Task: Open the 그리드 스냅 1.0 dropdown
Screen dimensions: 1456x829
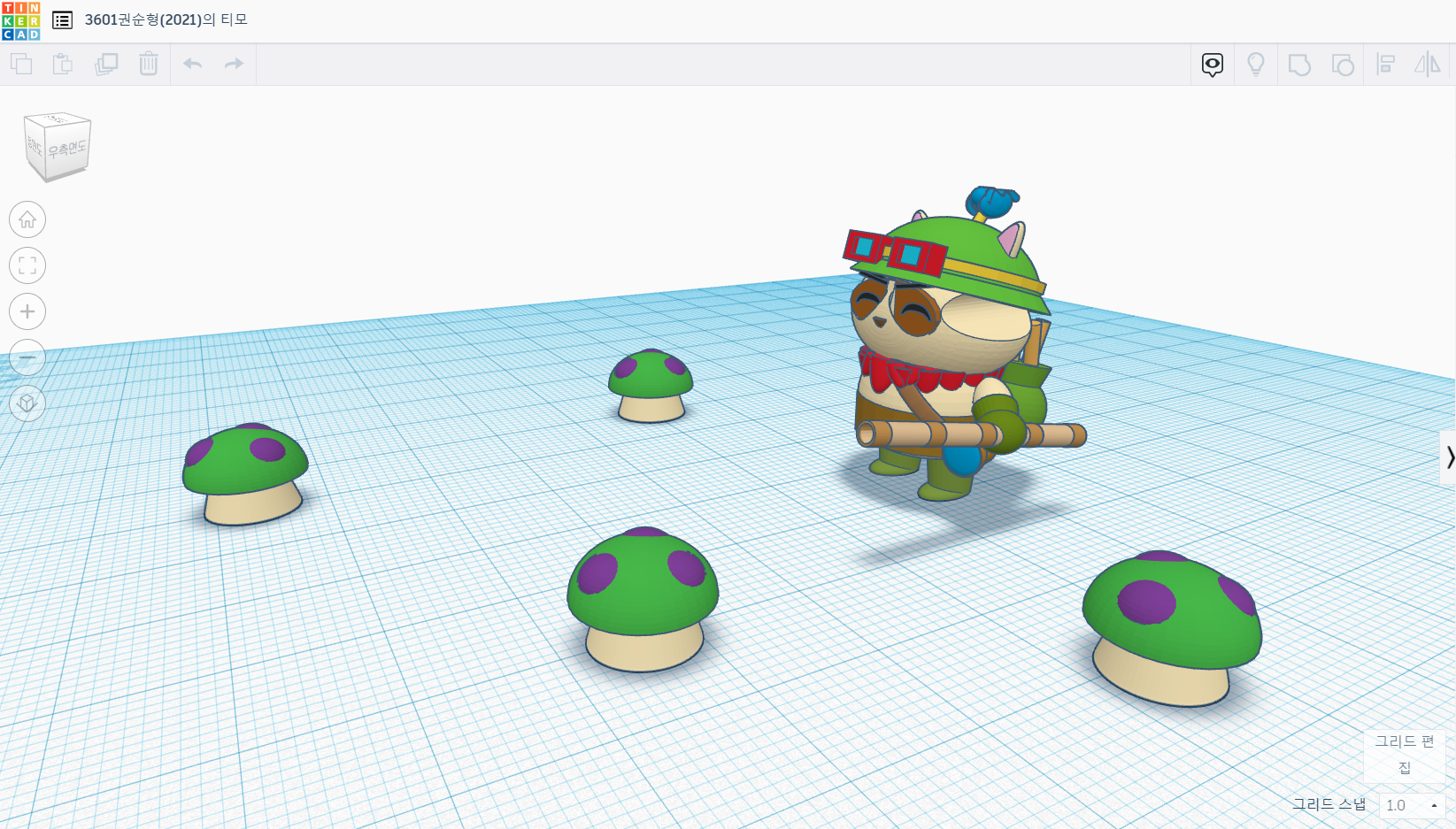Action: coord(1412,805)
